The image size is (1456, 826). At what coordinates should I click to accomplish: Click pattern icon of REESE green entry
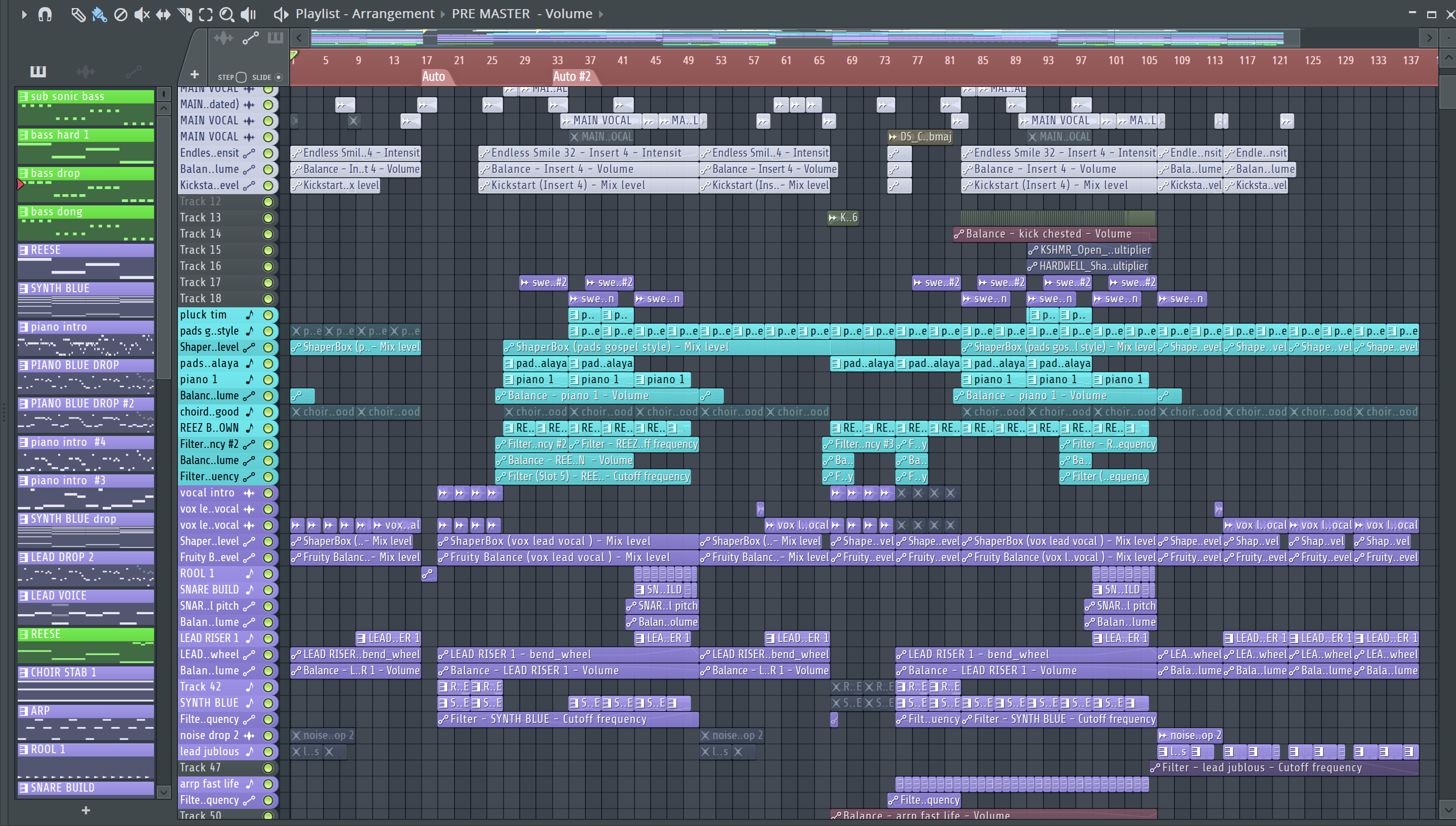(x=23, y=634)
